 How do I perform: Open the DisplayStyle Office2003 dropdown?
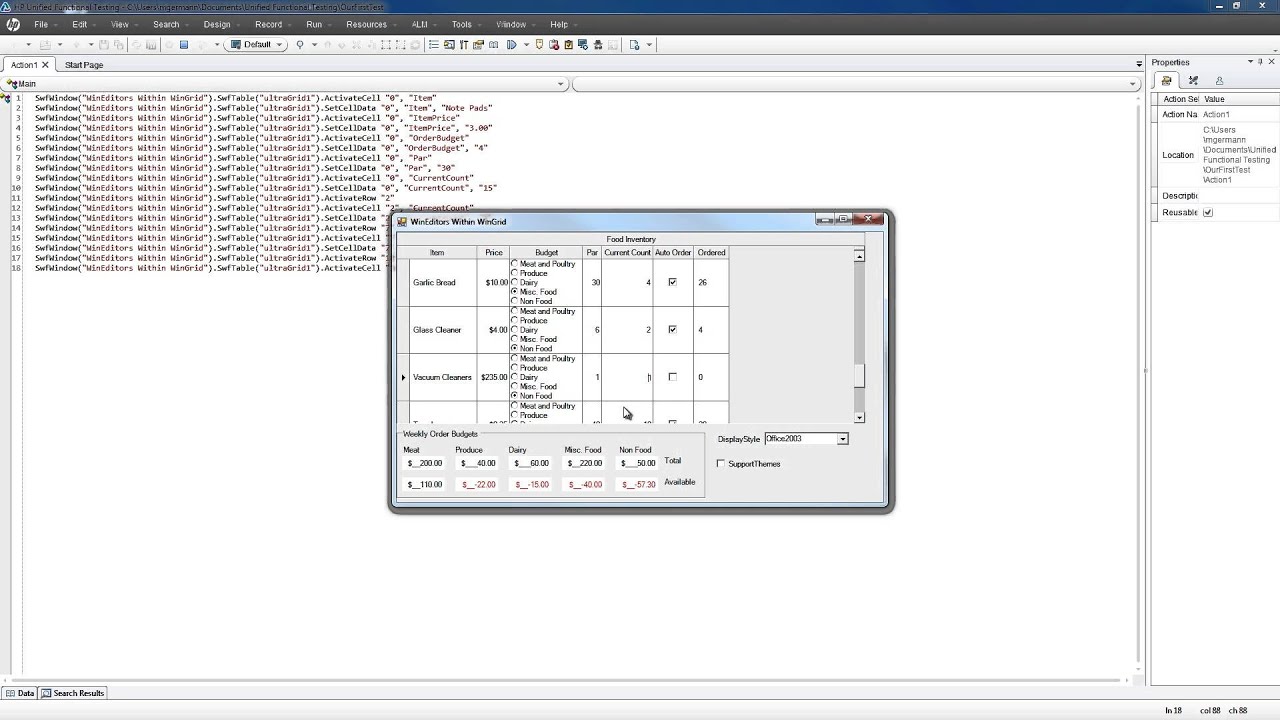click(x=843, y=439)
